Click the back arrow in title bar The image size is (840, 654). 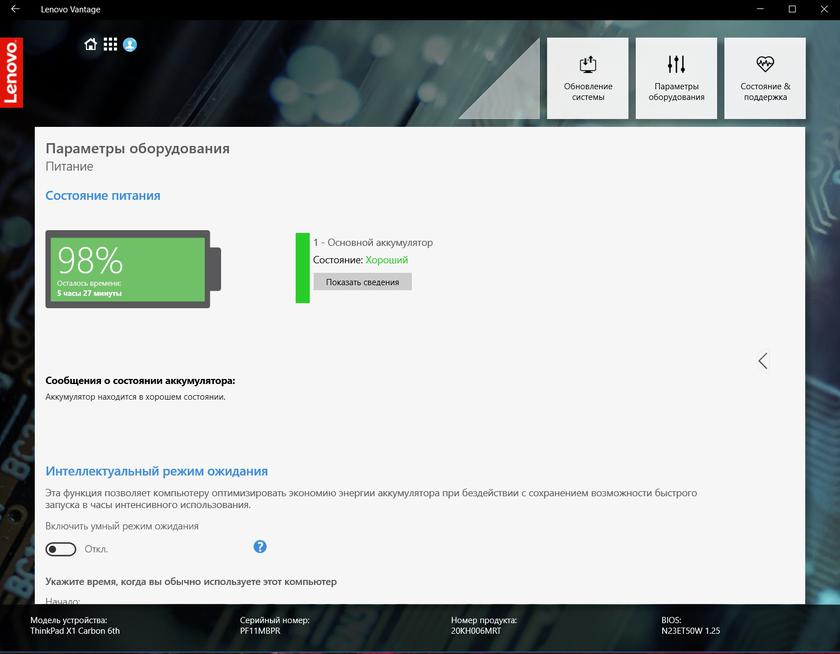click(x=15, y=9)
